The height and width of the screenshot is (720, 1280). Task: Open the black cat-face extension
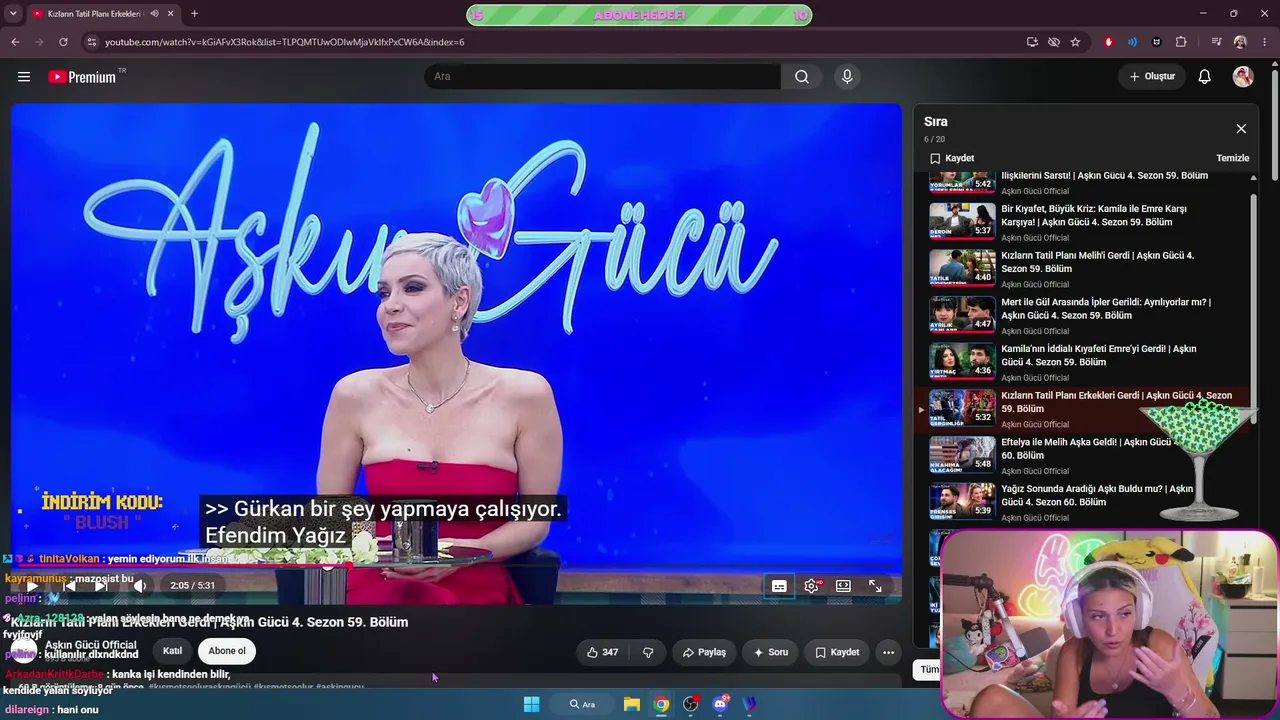pyautogui.click(x=1157, y=42)
